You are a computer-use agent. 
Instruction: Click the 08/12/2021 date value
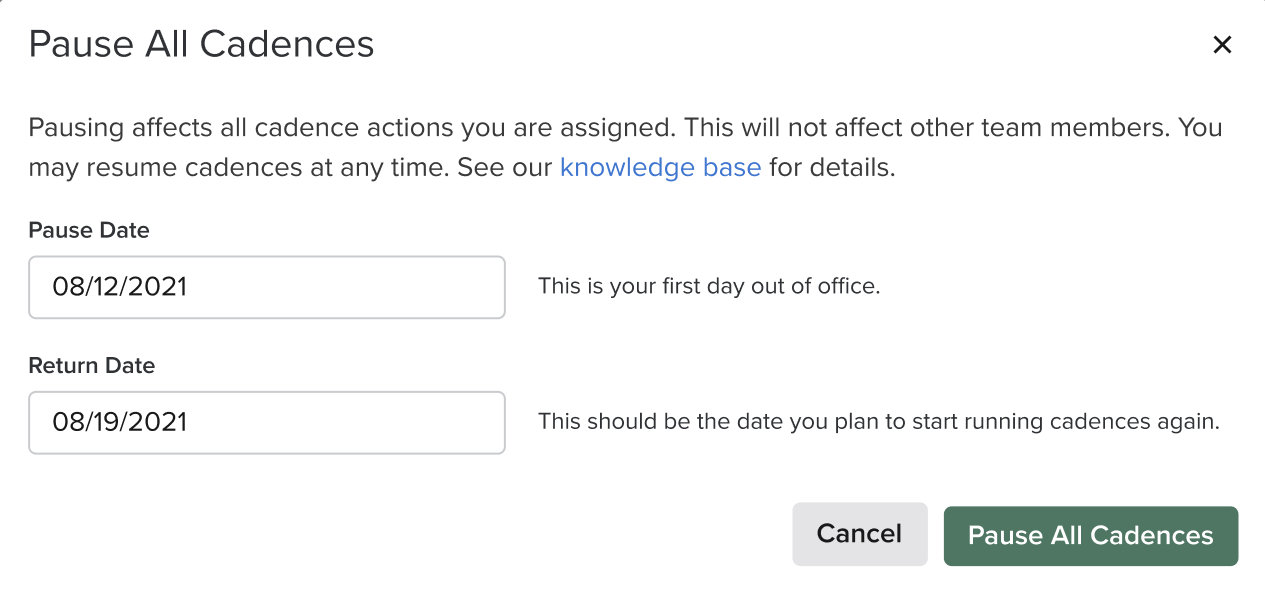pyautogui.click(x=120, y=287)
